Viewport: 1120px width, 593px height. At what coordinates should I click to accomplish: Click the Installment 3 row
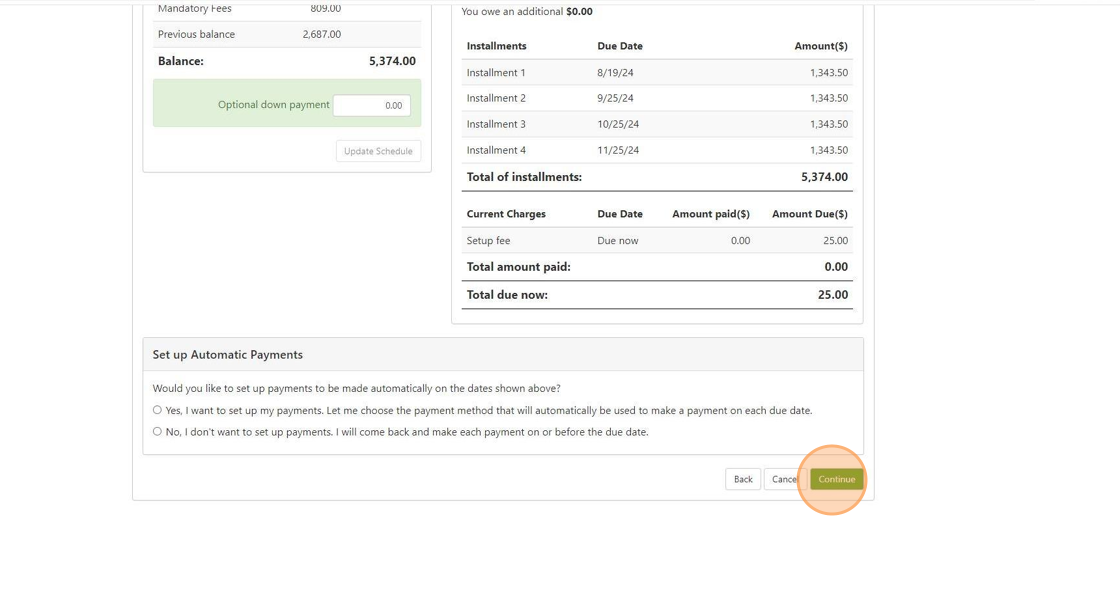point(656,124)
